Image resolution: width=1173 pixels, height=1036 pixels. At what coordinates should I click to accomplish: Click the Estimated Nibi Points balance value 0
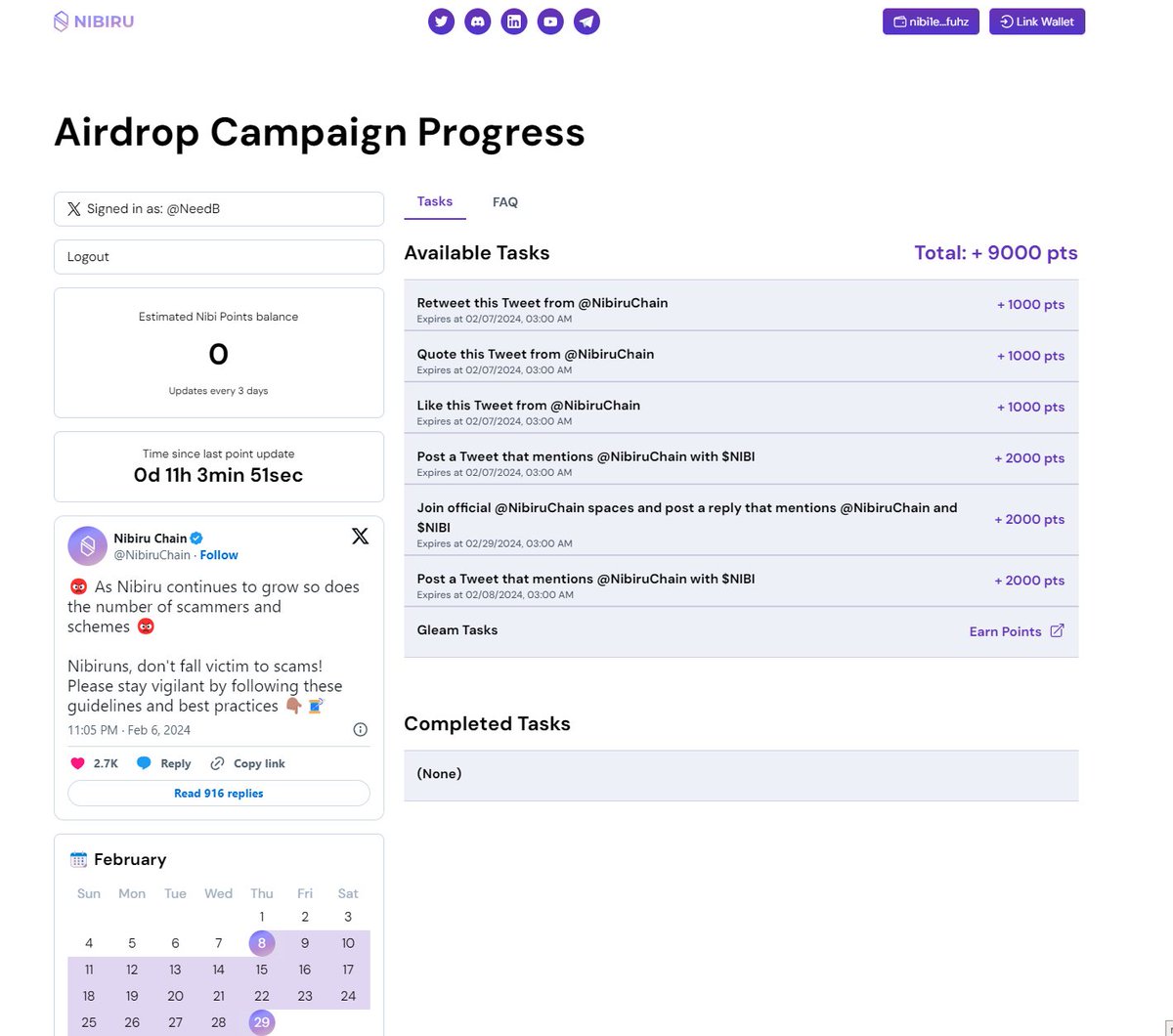[x=219, y=354]
